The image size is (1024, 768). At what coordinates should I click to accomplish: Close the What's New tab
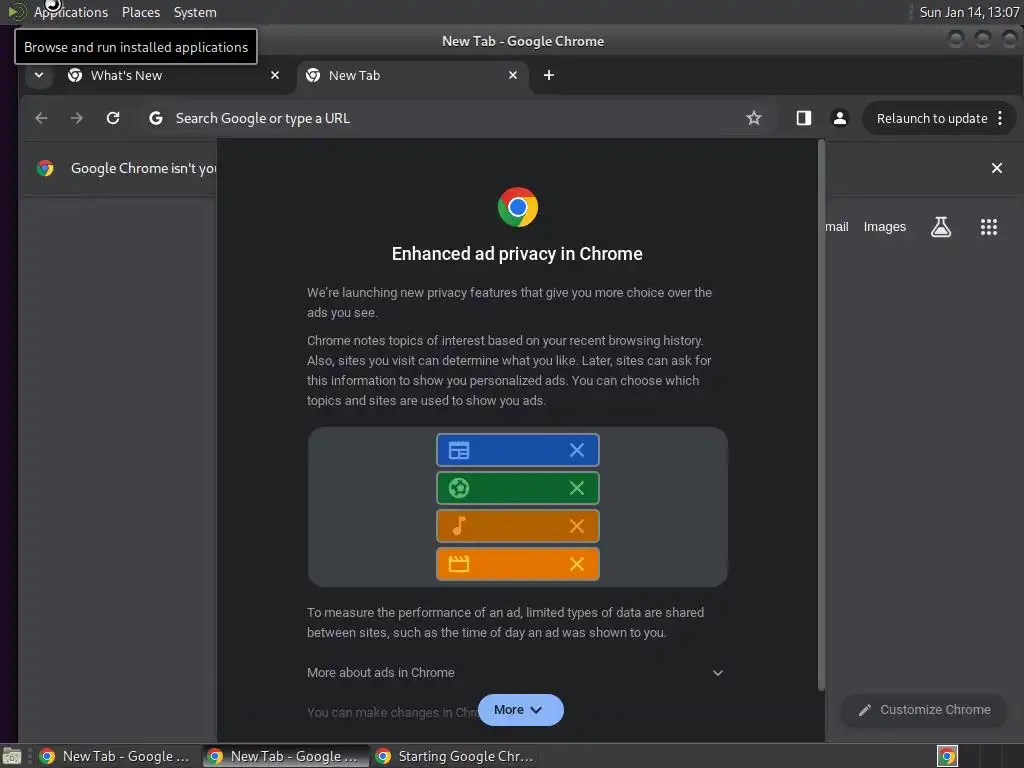(x=275, y=75)
